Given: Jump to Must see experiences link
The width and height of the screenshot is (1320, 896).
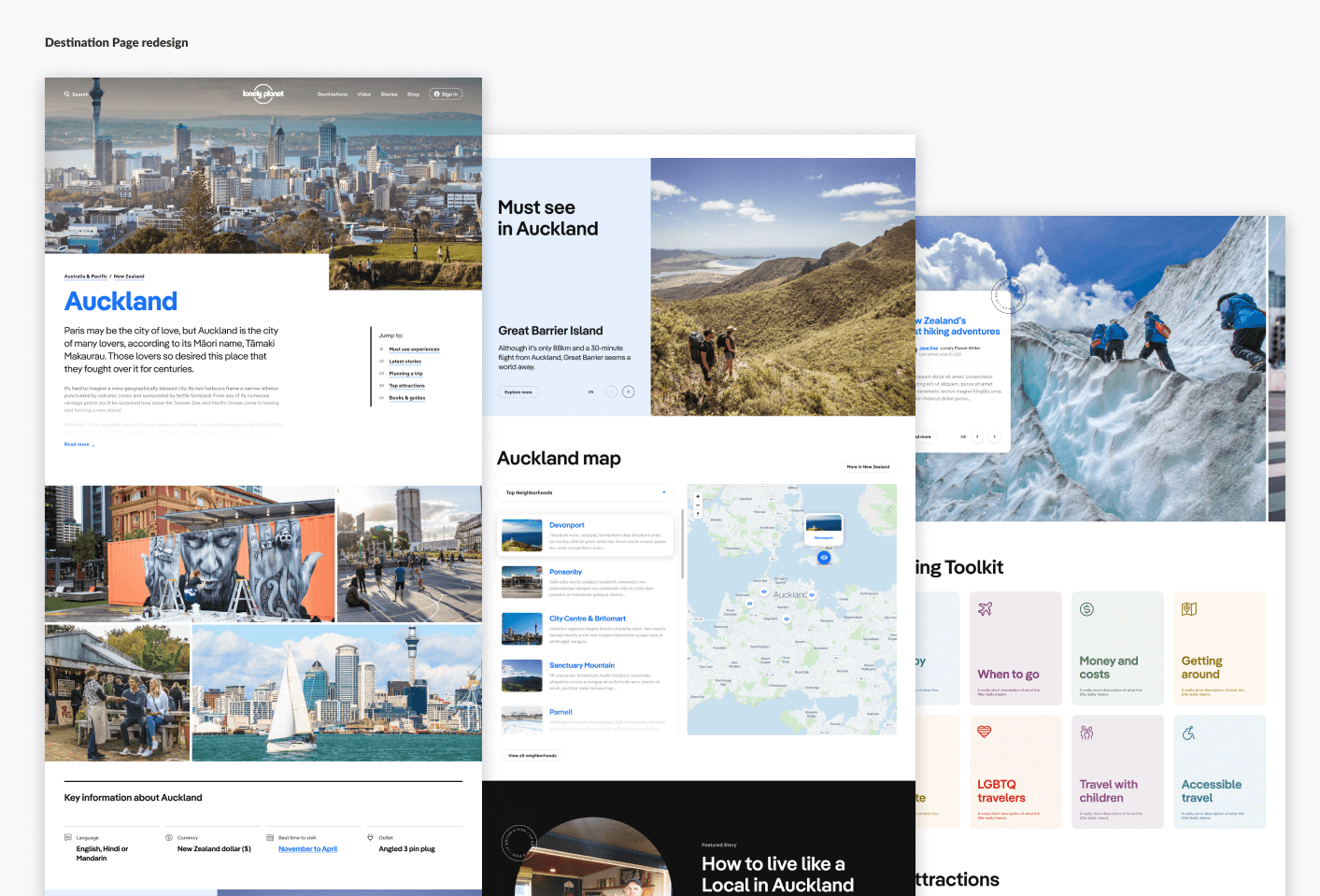Looking at the screenshot, I should (414, 349).
